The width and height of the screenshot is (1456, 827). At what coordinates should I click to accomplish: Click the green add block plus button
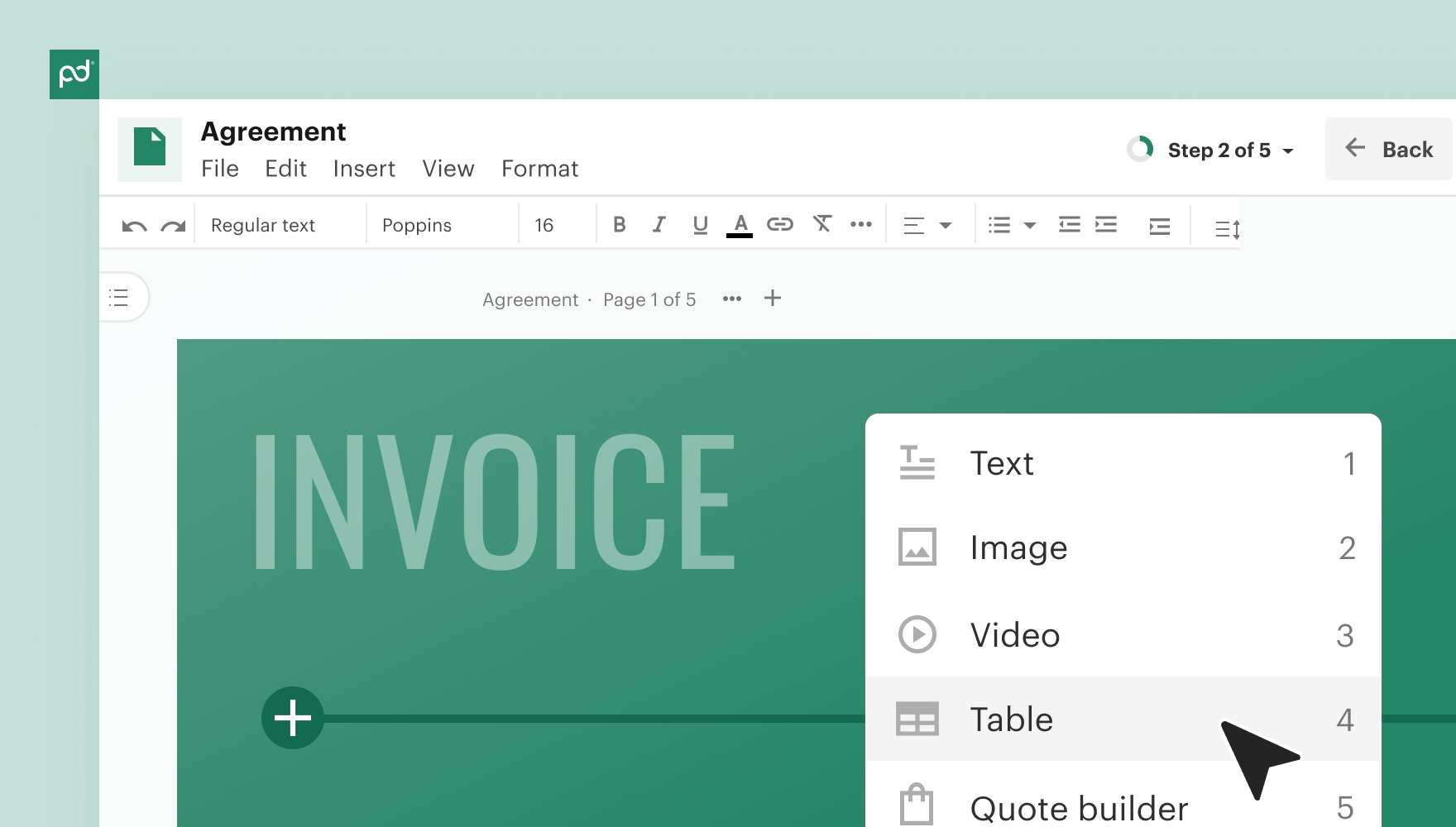pyautogui.click(x=293, y=718)
